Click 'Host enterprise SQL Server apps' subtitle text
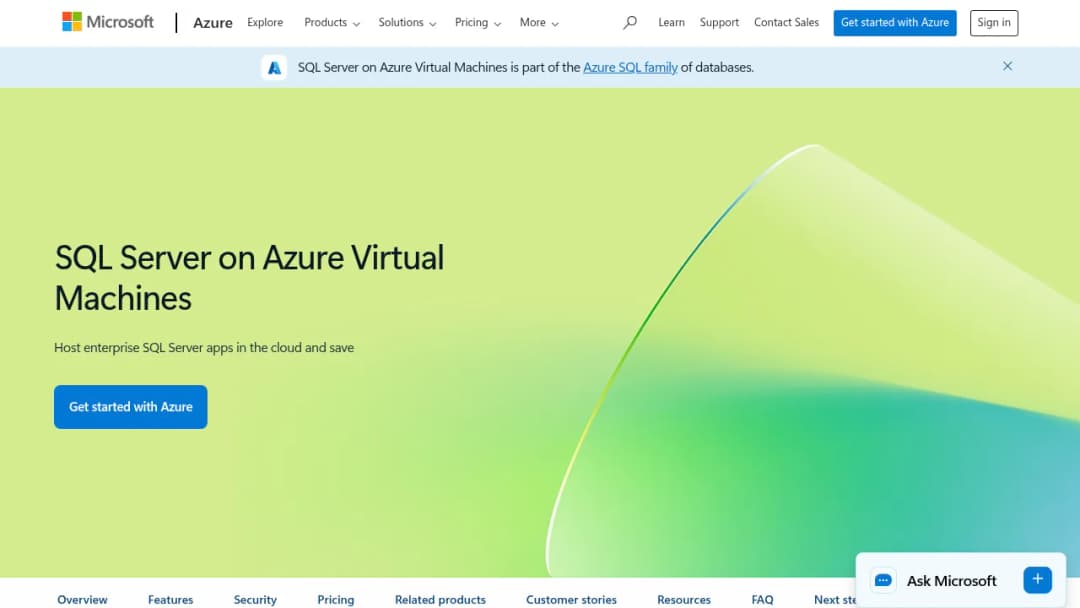 pos(204,348)
